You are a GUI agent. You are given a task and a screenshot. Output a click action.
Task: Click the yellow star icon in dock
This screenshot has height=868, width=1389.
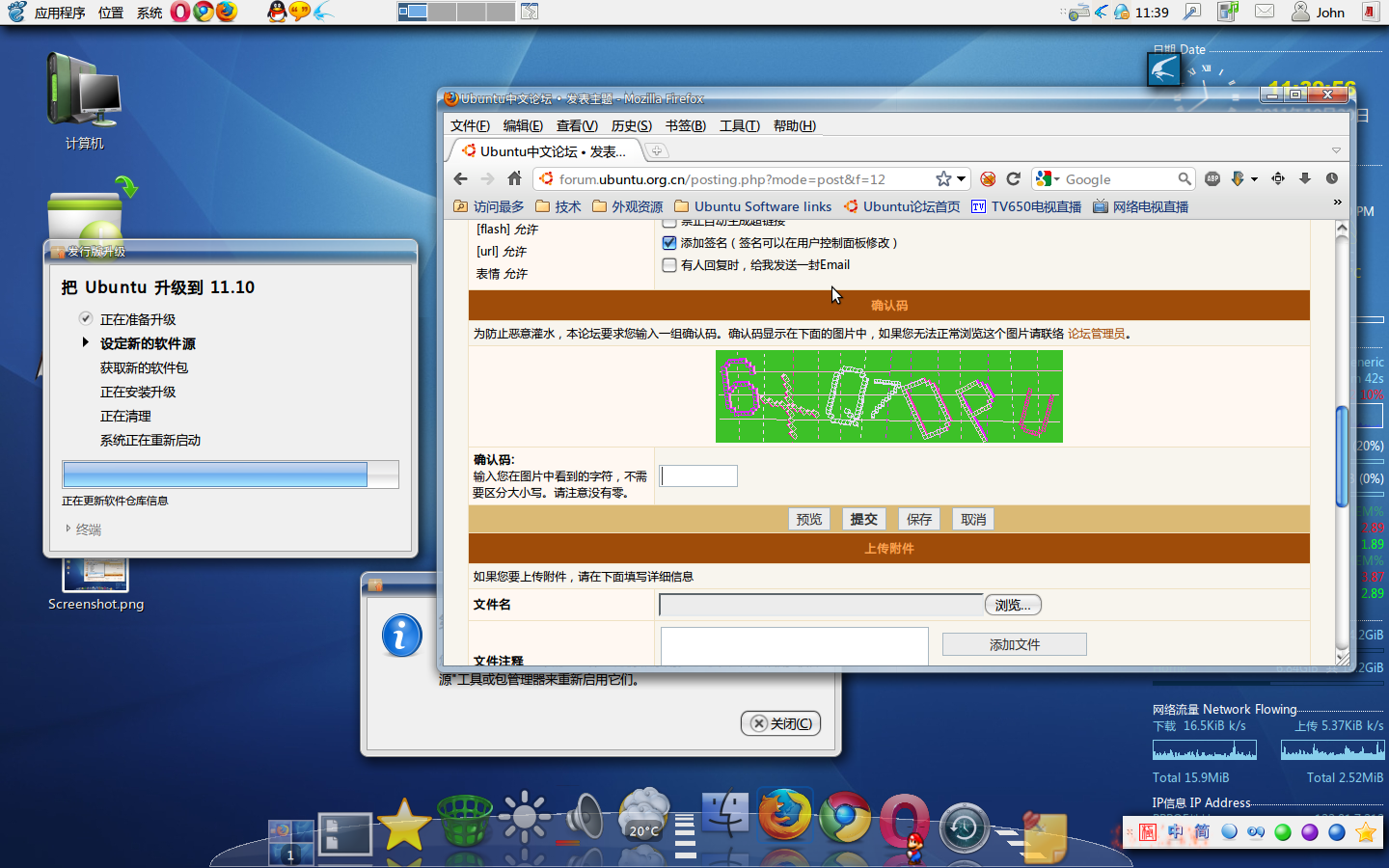(404, 826)
